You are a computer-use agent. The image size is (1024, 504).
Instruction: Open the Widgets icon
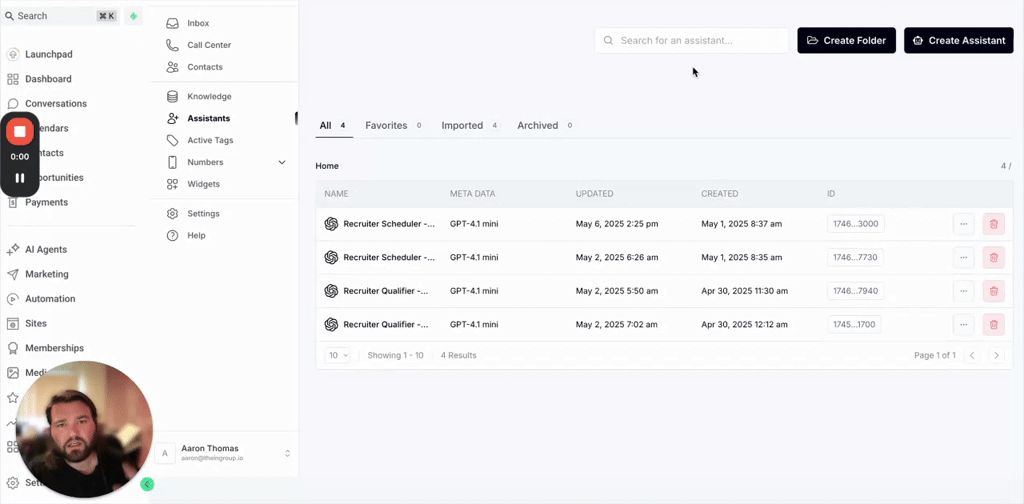[x=172, y=184]
